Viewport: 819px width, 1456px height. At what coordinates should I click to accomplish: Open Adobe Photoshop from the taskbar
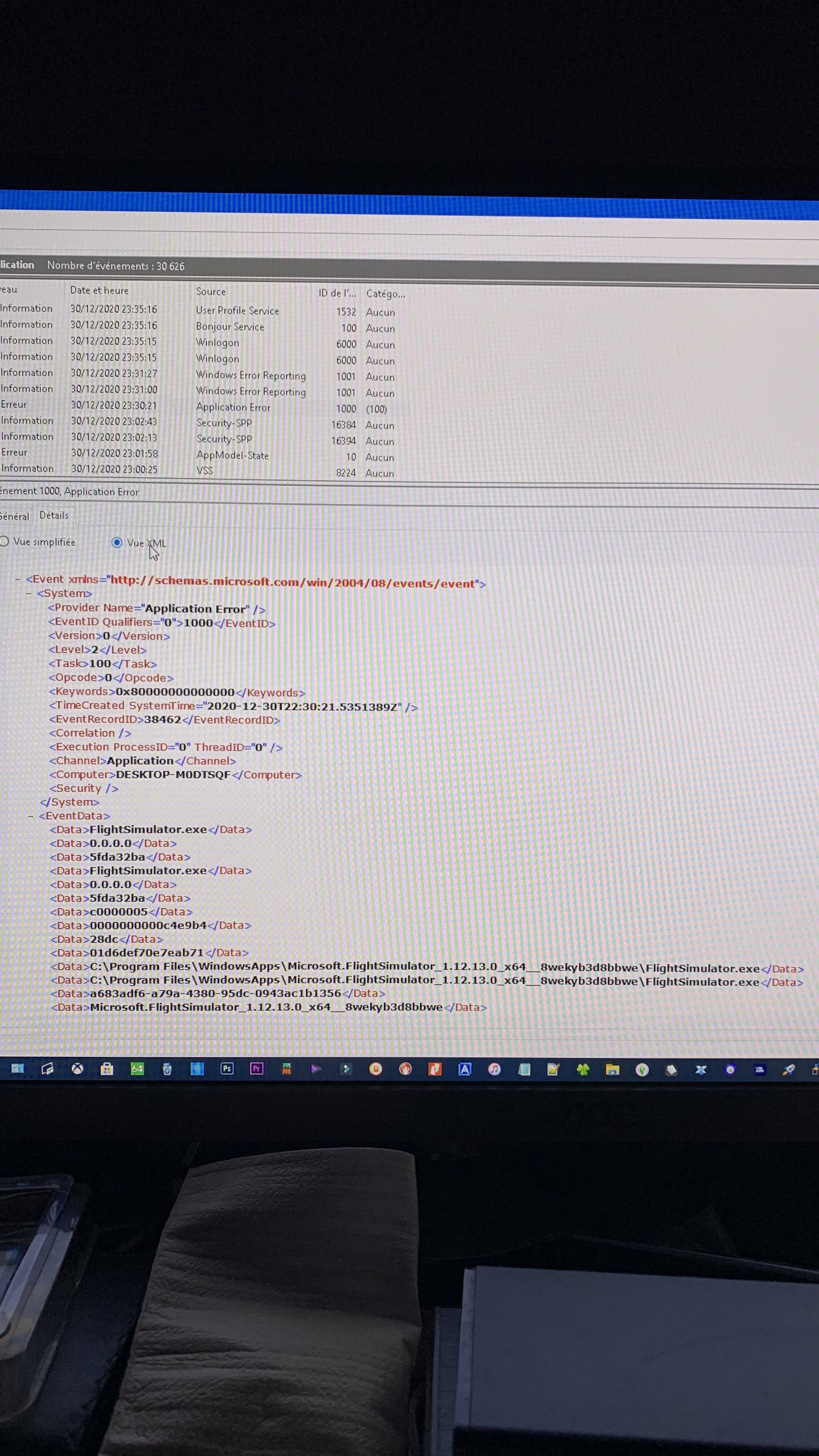point(227,1069)
